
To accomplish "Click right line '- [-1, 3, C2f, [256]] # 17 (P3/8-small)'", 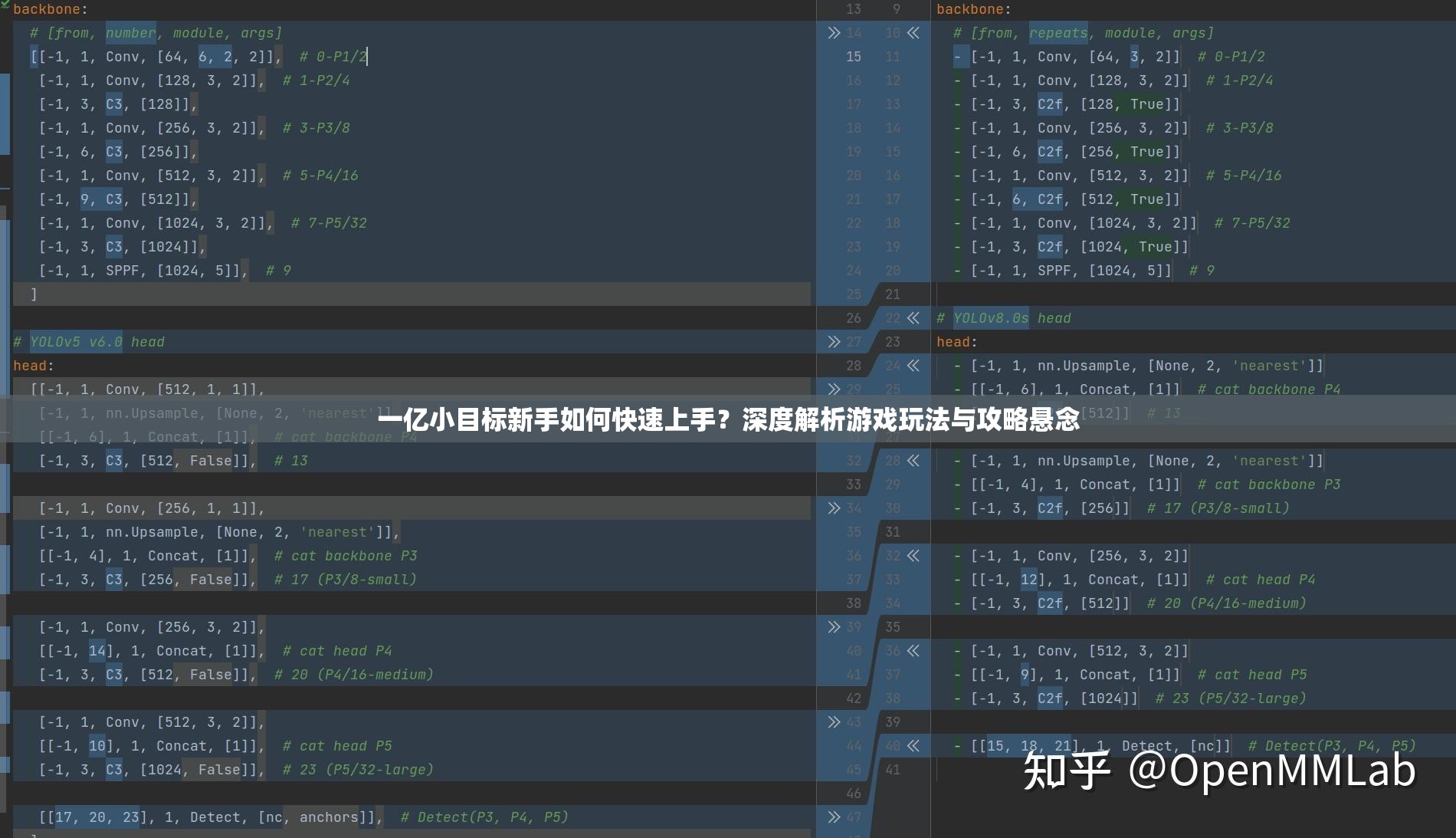I will coord(1122,508).
